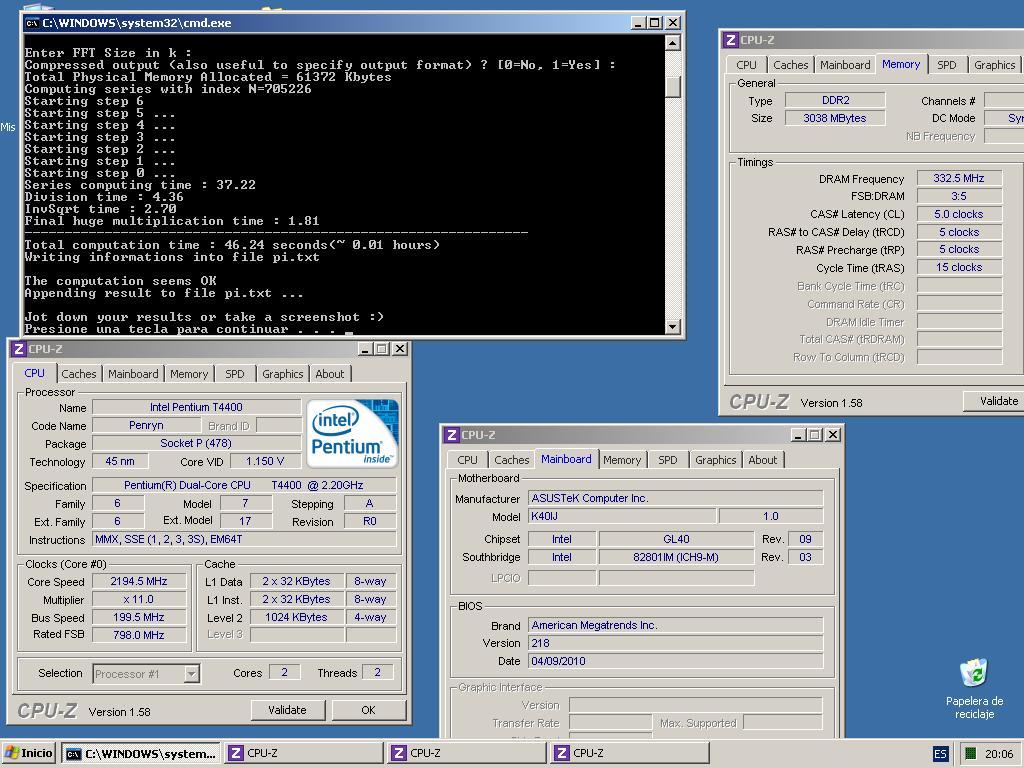
Task: Click the Cycle Time value 15 clocks
Action: 959,267
